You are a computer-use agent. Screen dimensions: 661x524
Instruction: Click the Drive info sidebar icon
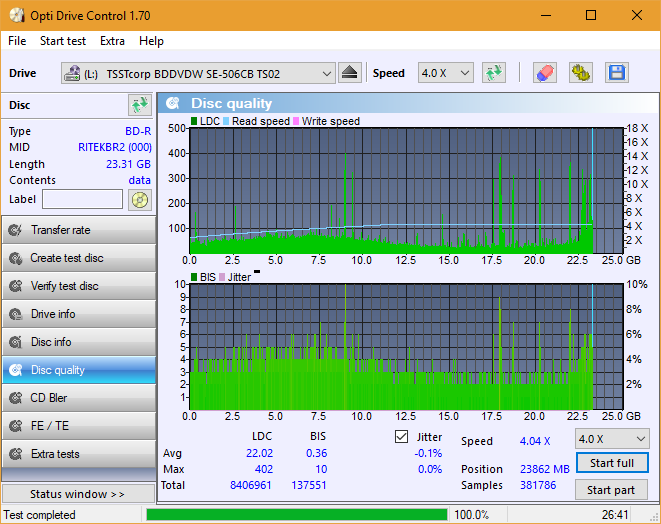[x=16, y=314]
